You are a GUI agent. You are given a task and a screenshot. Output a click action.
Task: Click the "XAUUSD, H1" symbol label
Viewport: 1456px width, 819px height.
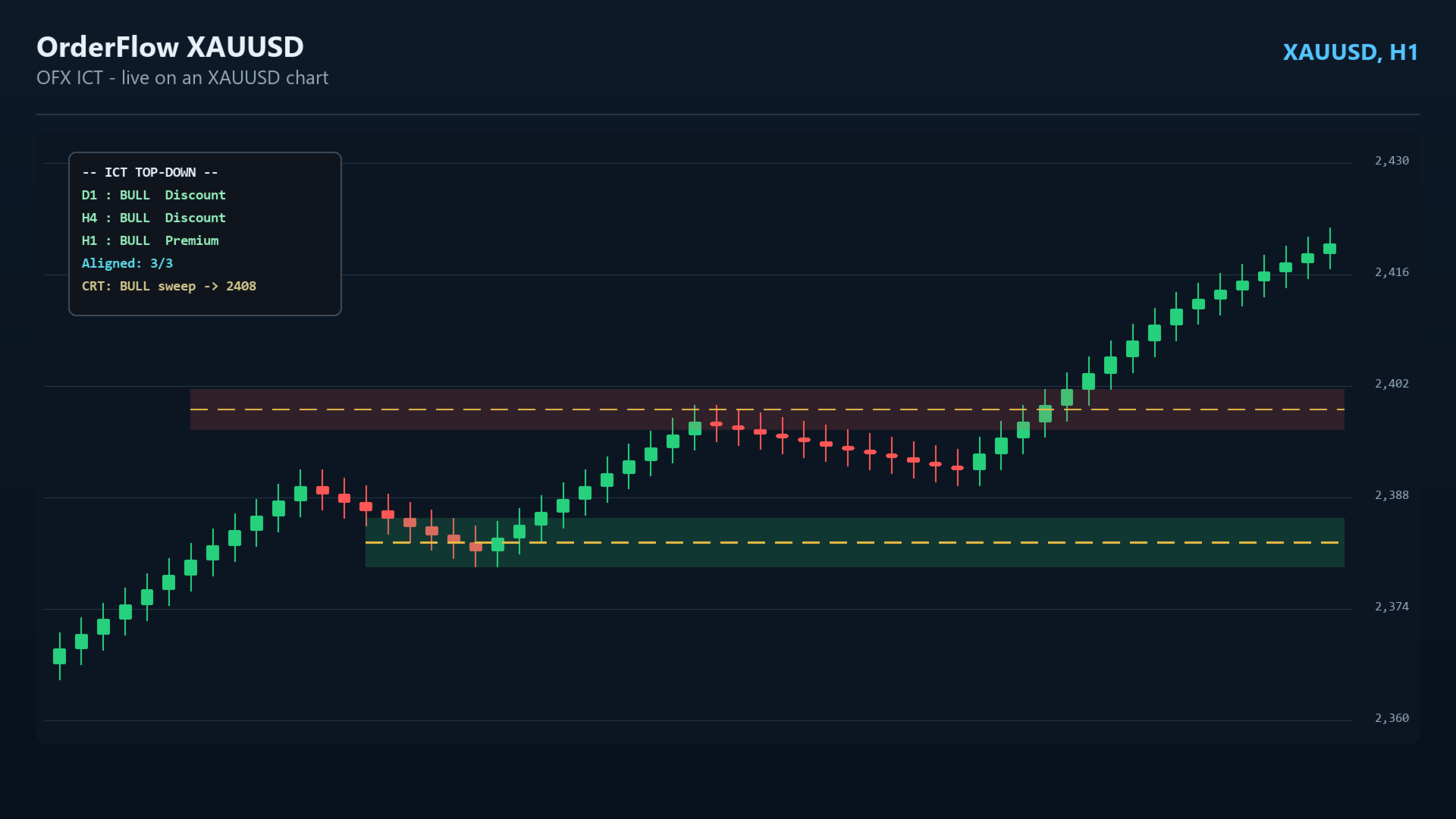tap(1350, 52)
